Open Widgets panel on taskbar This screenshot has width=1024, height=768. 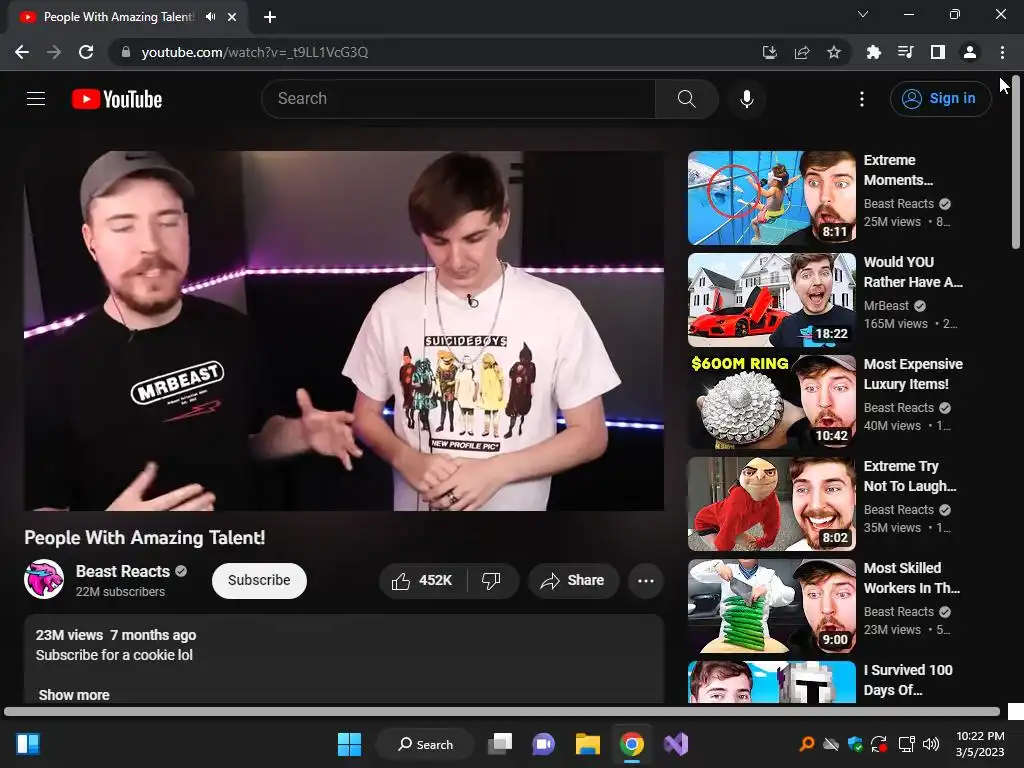point(28,744)
